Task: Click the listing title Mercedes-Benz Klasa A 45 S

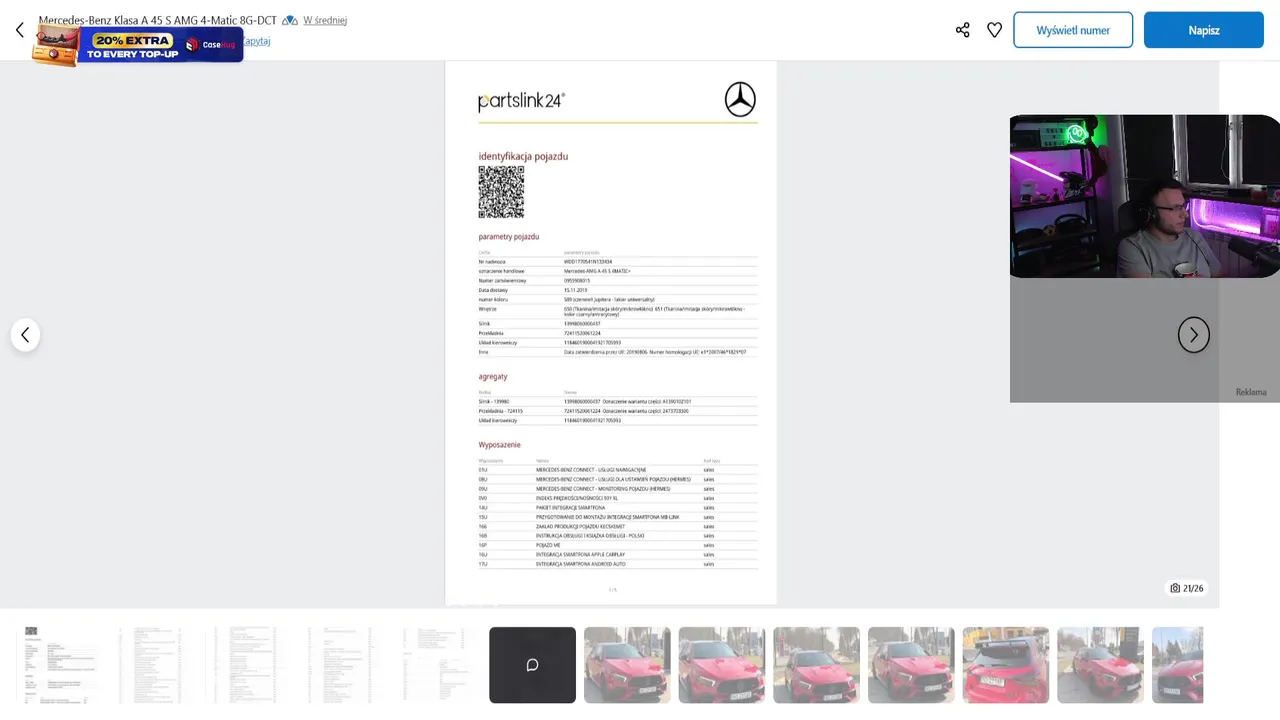Action: click(157, 20)
